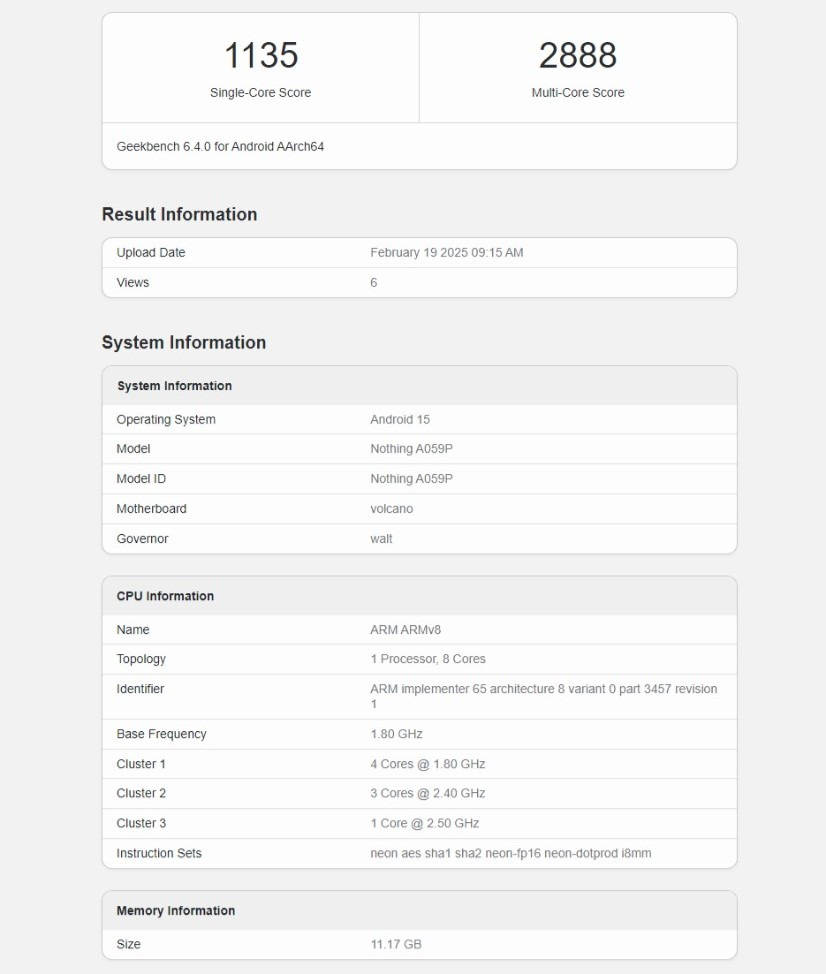Image resolution: width=826 pixels, height=974 pixels.
Task: Click the Cluster 2 value 3 Cores @ 2.40 GHz
Action: (427, 793)
